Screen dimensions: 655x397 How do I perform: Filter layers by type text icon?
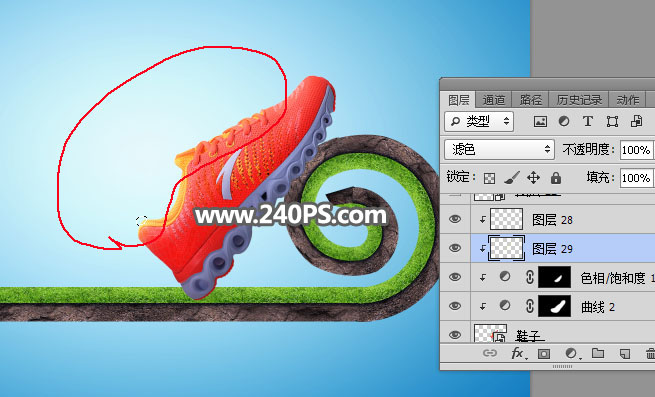(x=588, y=122)
